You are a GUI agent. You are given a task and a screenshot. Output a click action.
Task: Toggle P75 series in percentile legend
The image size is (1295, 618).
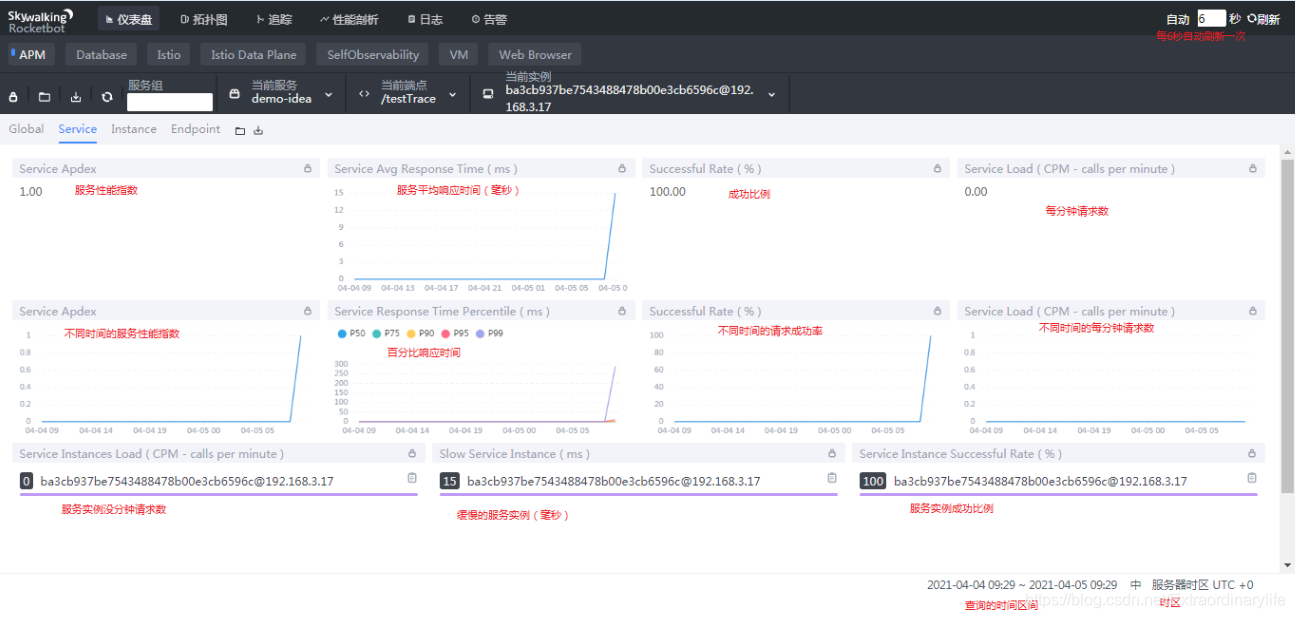[x=385, y=333]
